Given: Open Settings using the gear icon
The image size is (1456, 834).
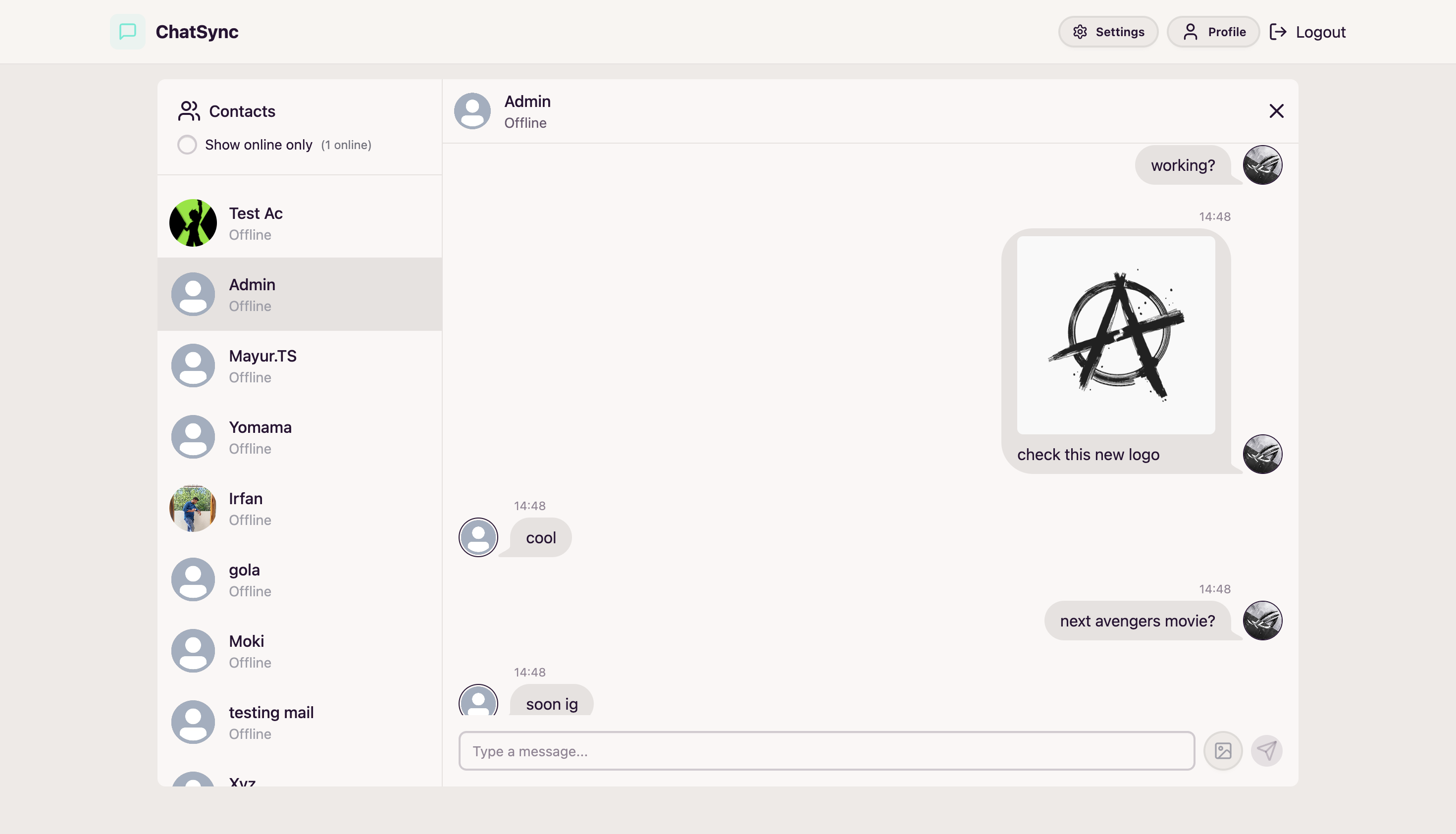Looking at the screenshot, I should (1080, 32).
